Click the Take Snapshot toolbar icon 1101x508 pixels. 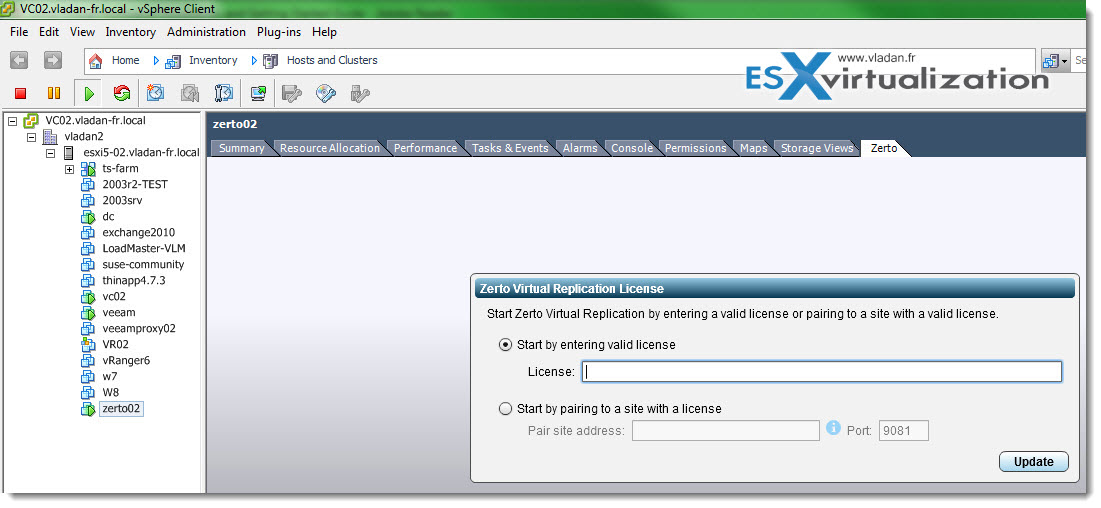[x=155, y=93]
